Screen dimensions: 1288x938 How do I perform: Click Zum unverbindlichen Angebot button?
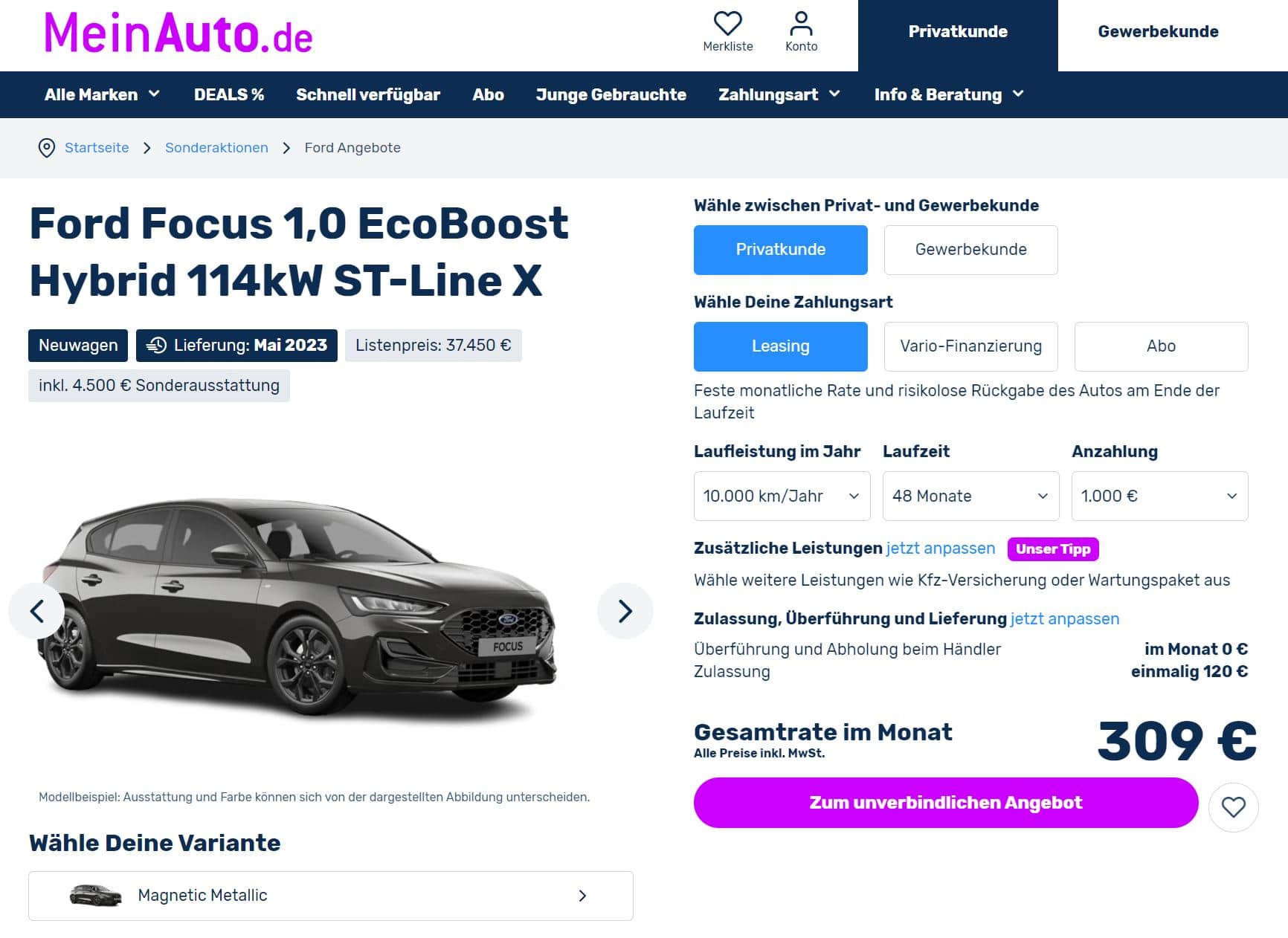(946, 803)
